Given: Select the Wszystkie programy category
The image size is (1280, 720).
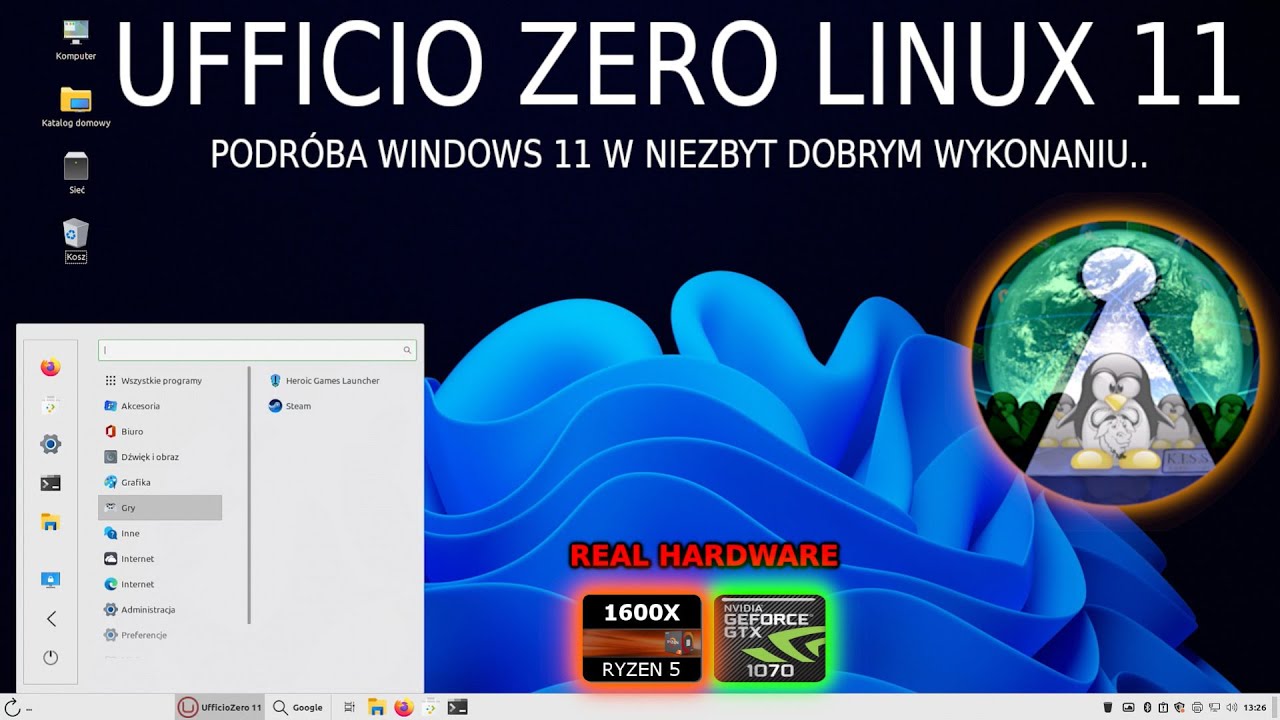Looking at the screenshot, I should (160, 380).
